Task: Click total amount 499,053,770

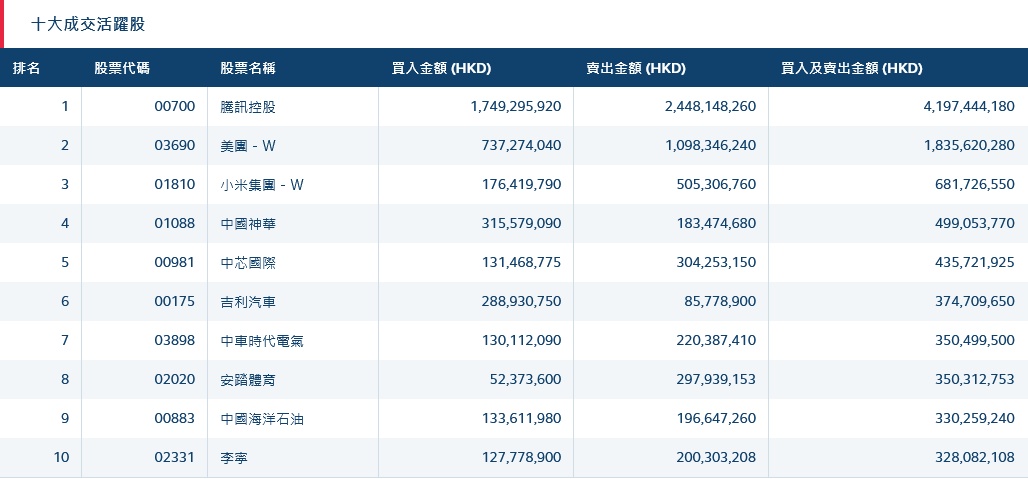Action: 975,223
